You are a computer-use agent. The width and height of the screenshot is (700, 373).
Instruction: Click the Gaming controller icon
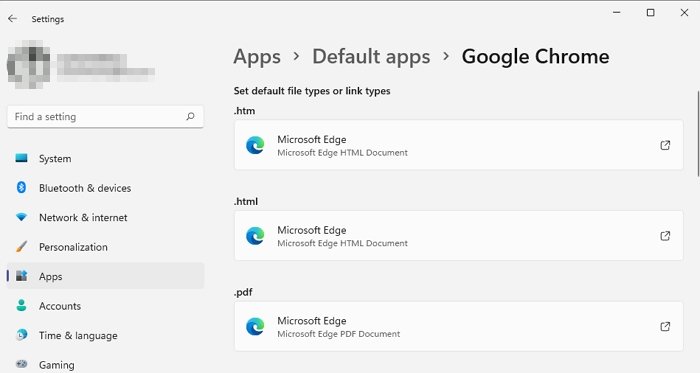tap(21, 364)
